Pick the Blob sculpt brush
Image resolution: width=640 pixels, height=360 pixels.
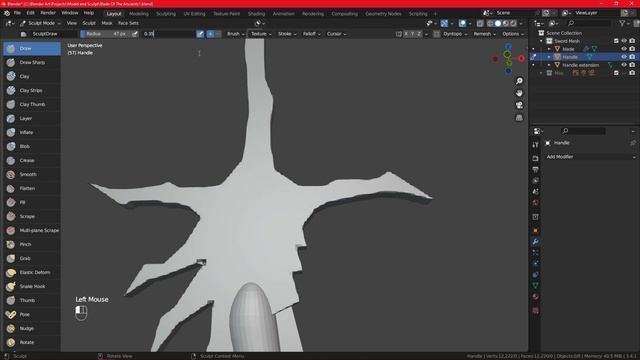coord(32,146)
